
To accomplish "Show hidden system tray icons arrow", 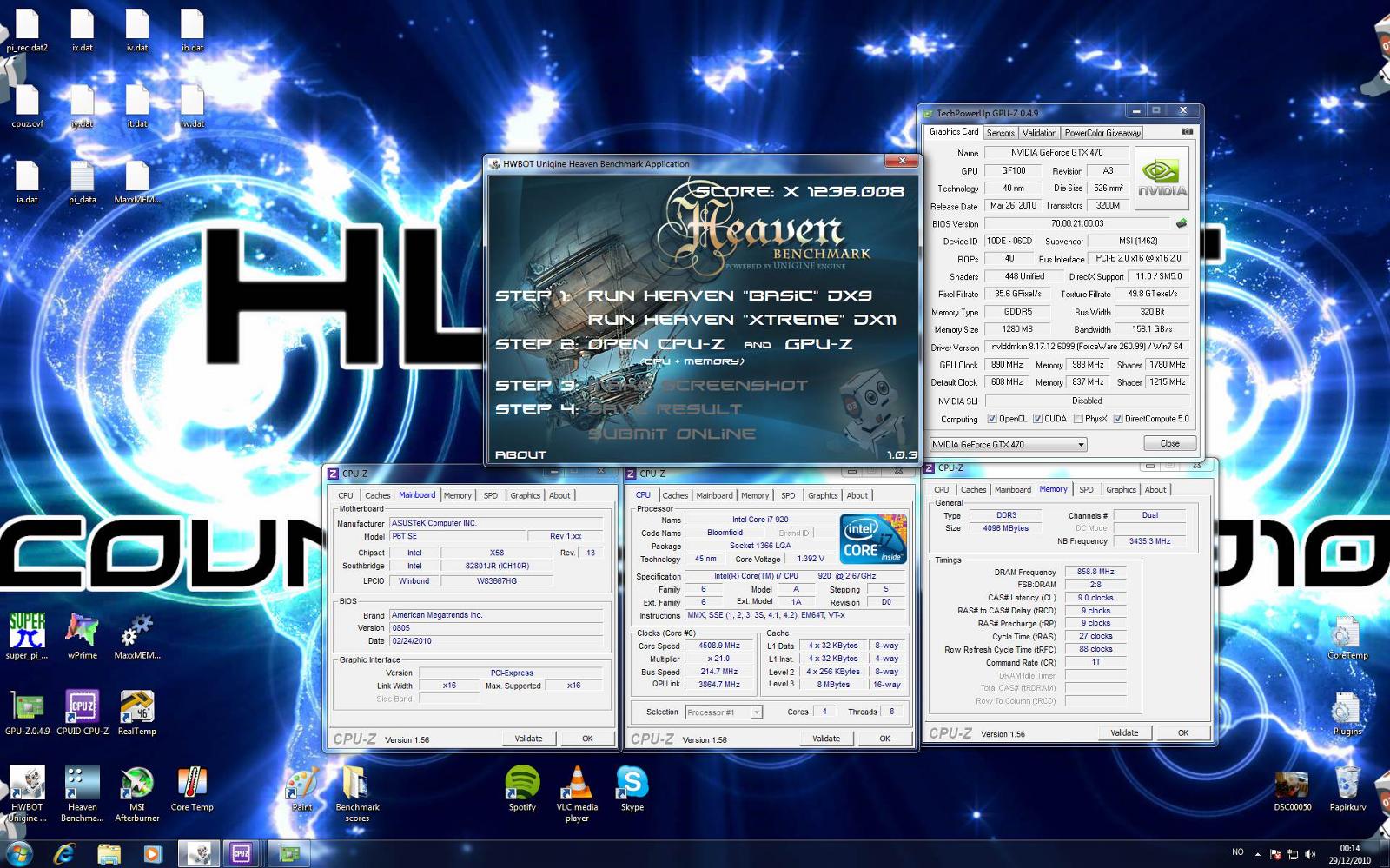I will click(x=1257, y=854).
